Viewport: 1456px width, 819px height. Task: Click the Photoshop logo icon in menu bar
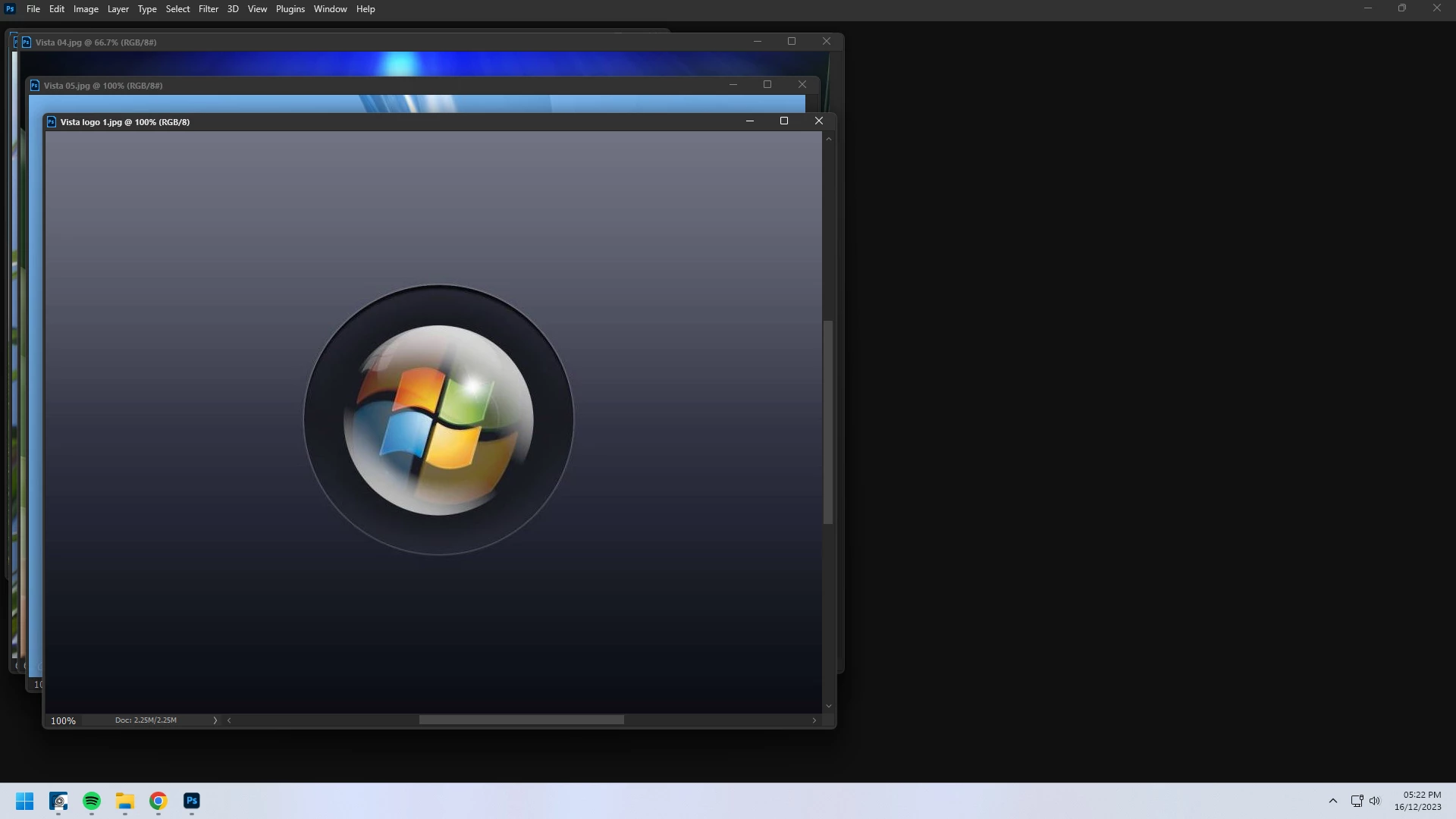pos(10,9)
